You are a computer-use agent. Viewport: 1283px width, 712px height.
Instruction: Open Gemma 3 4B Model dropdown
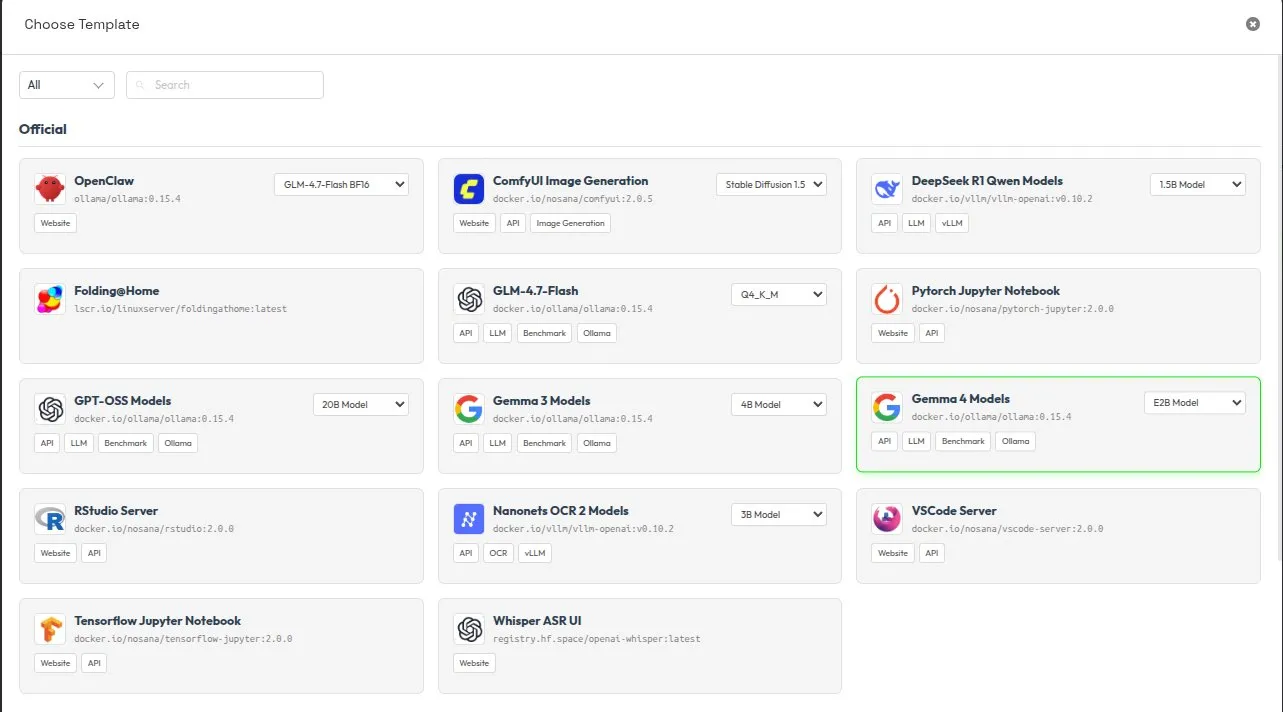[779, 404]
